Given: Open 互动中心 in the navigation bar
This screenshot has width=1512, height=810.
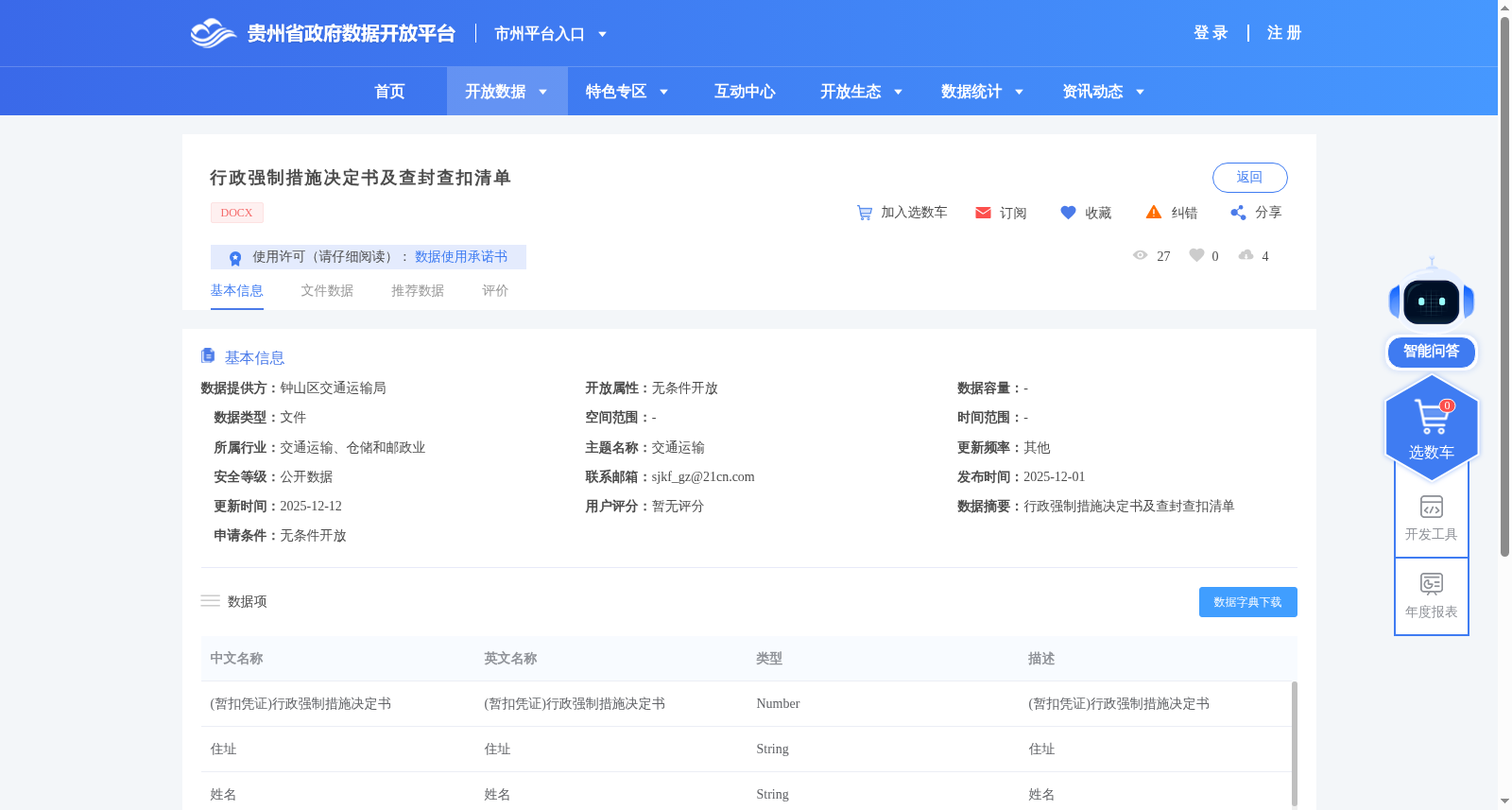Looking at the screenshot, I should click(x=745, y=92).
